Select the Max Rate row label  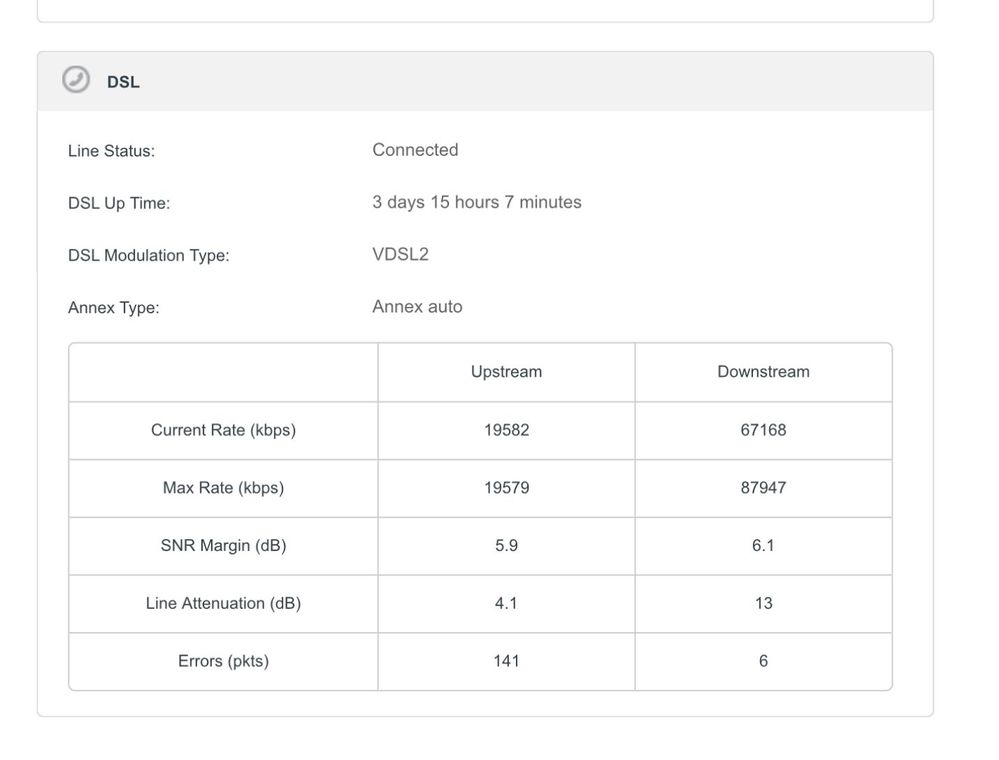pos(222,488)
